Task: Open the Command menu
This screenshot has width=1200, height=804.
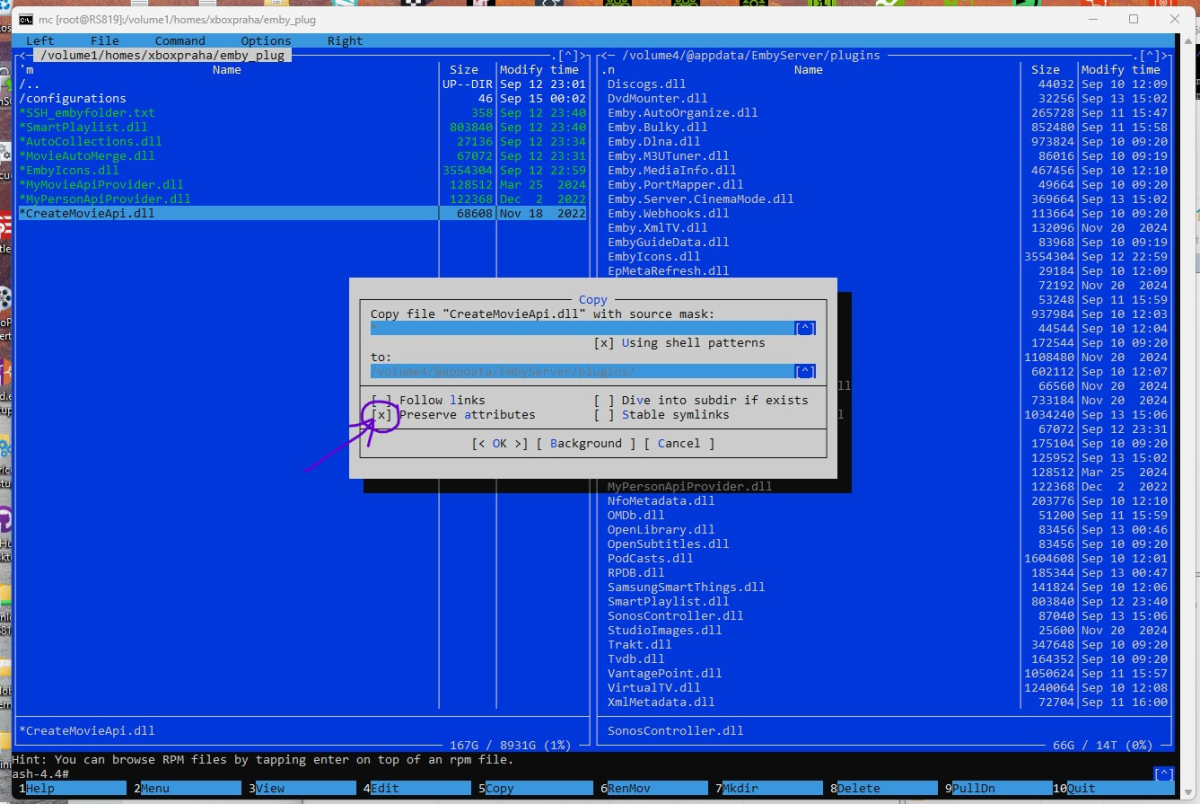Action: pyautogui.click(x=180, y=41)
